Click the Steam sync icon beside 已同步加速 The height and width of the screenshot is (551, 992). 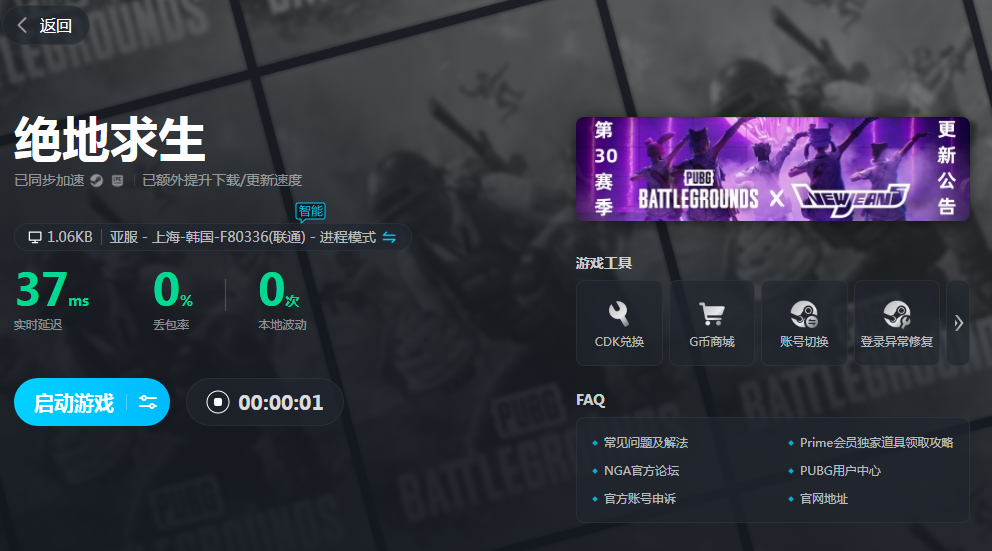pyautogui.click(x=96, y=181)
